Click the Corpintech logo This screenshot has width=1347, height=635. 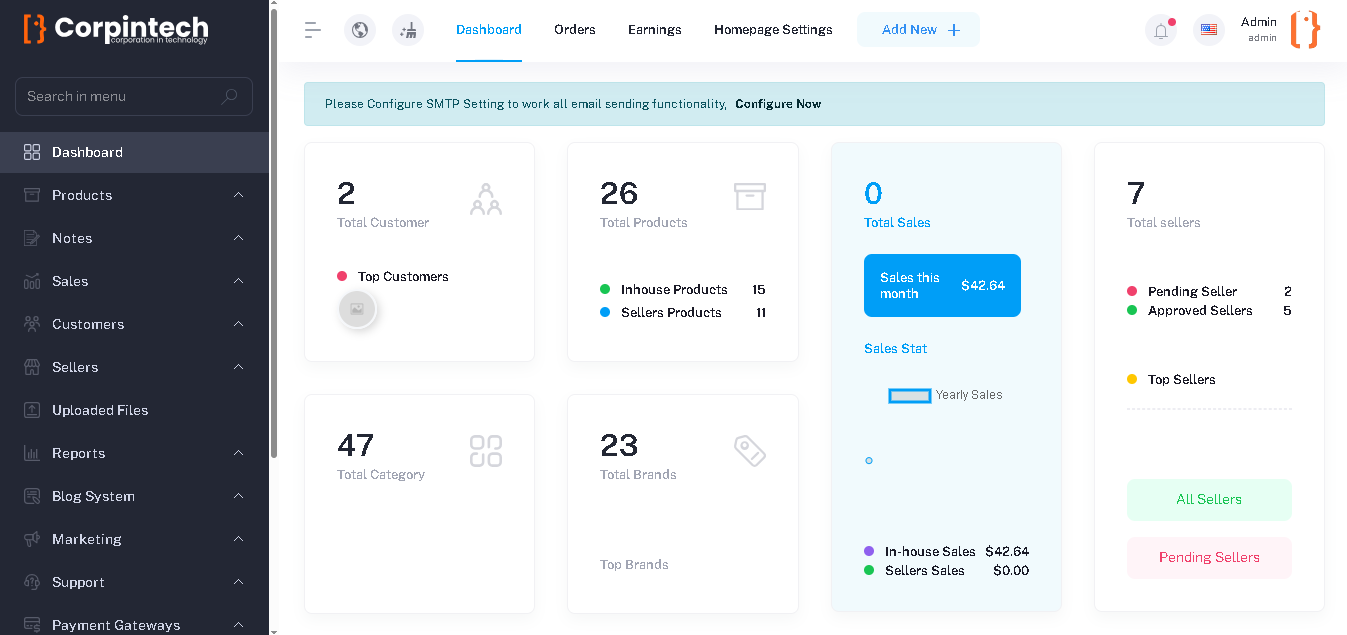pyautogui.click(x=116, y=28)
